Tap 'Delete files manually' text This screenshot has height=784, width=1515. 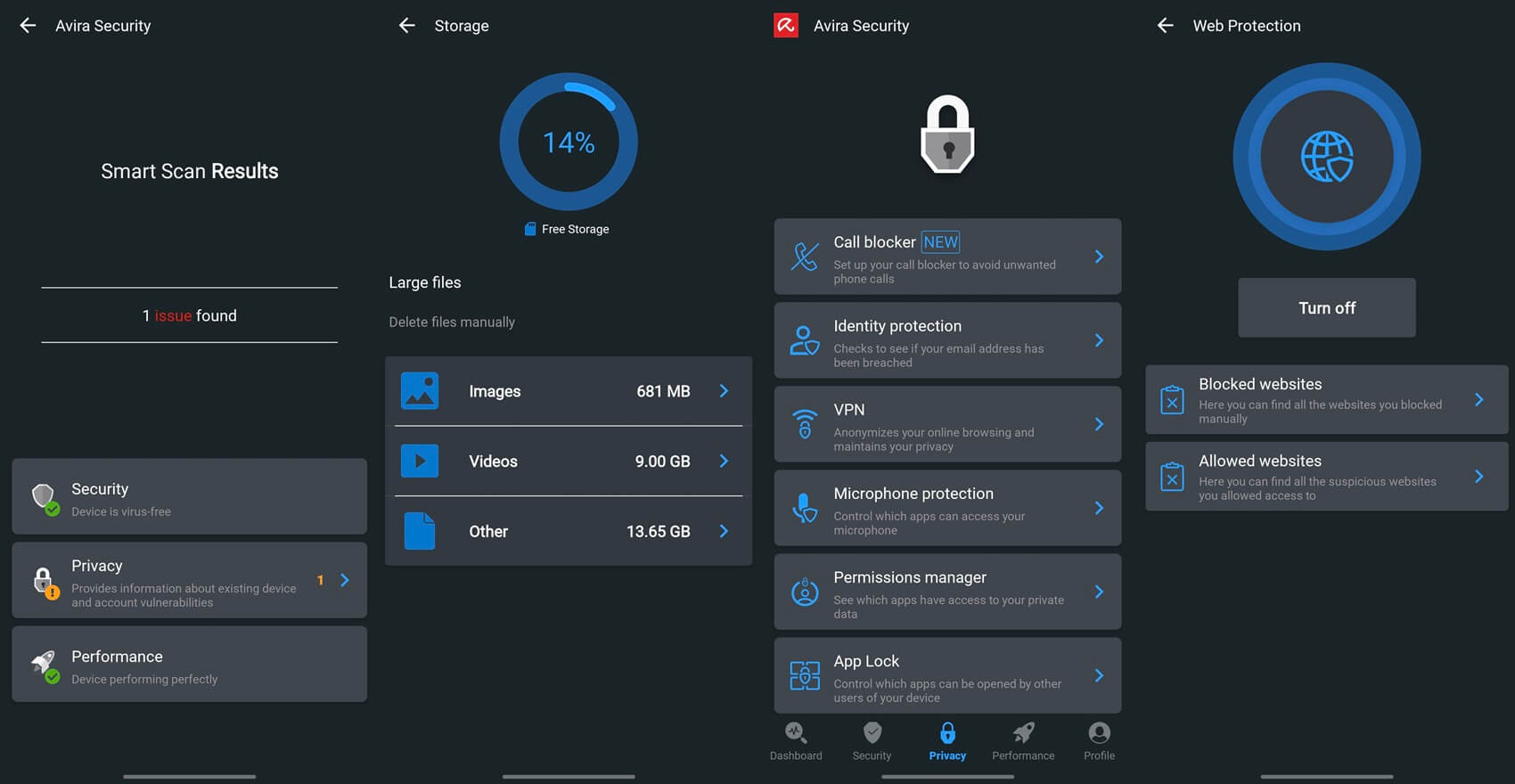coord(452,322)
